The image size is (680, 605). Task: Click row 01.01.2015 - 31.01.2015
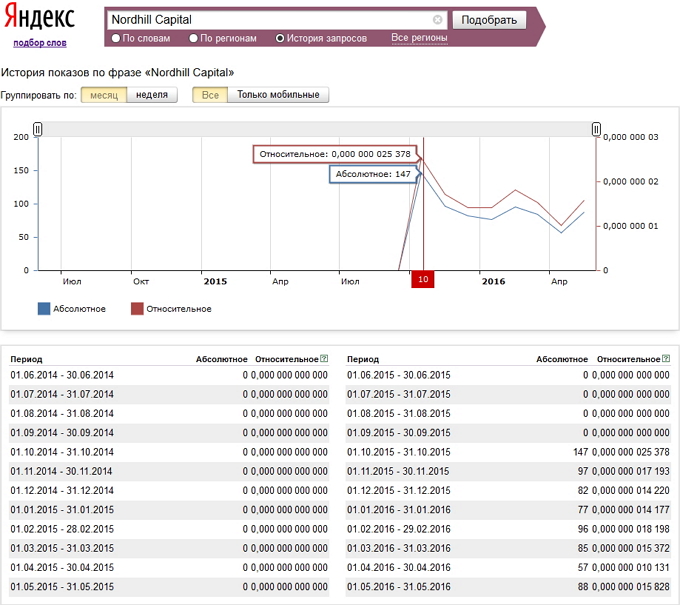pyautogui.click(x=169, y=510)
